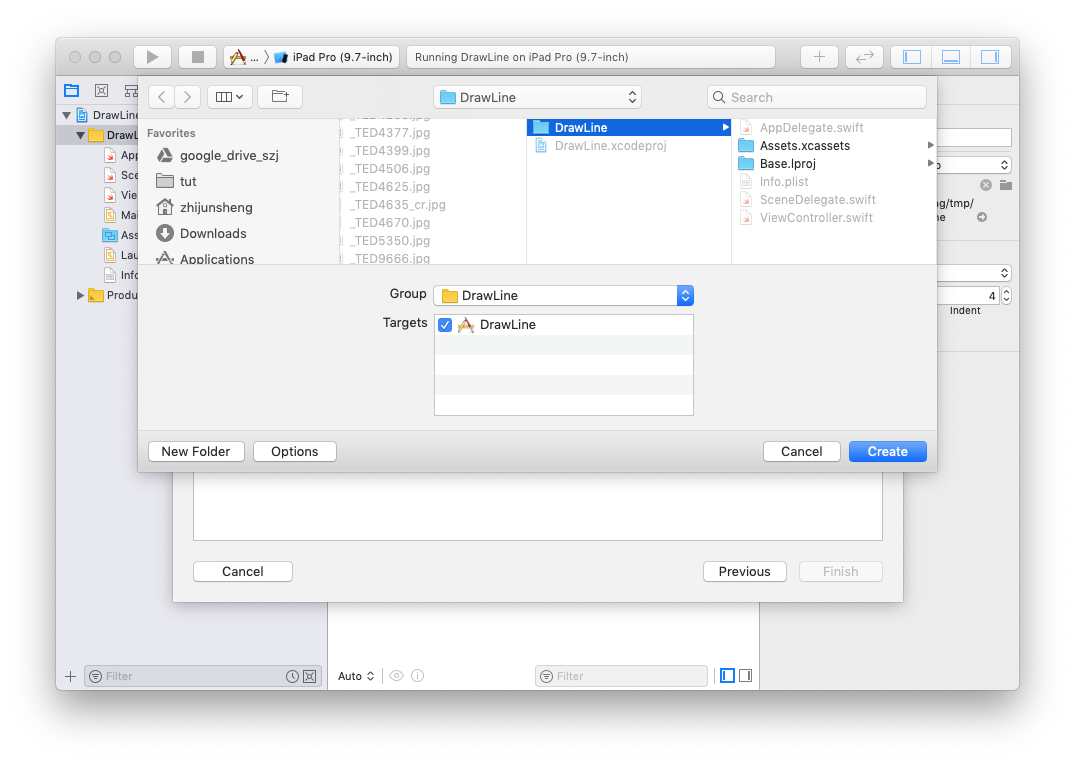1075x764 pixels.
Task: Add a file with navigator plus button
Action: pyautogui.click(x=70, y=676)
